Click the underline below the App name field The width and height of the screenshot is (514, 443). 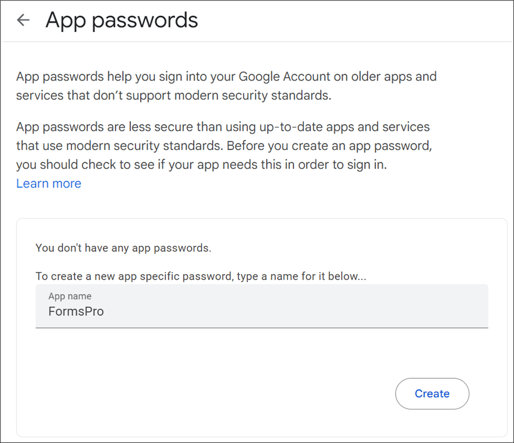coord(262,328)
